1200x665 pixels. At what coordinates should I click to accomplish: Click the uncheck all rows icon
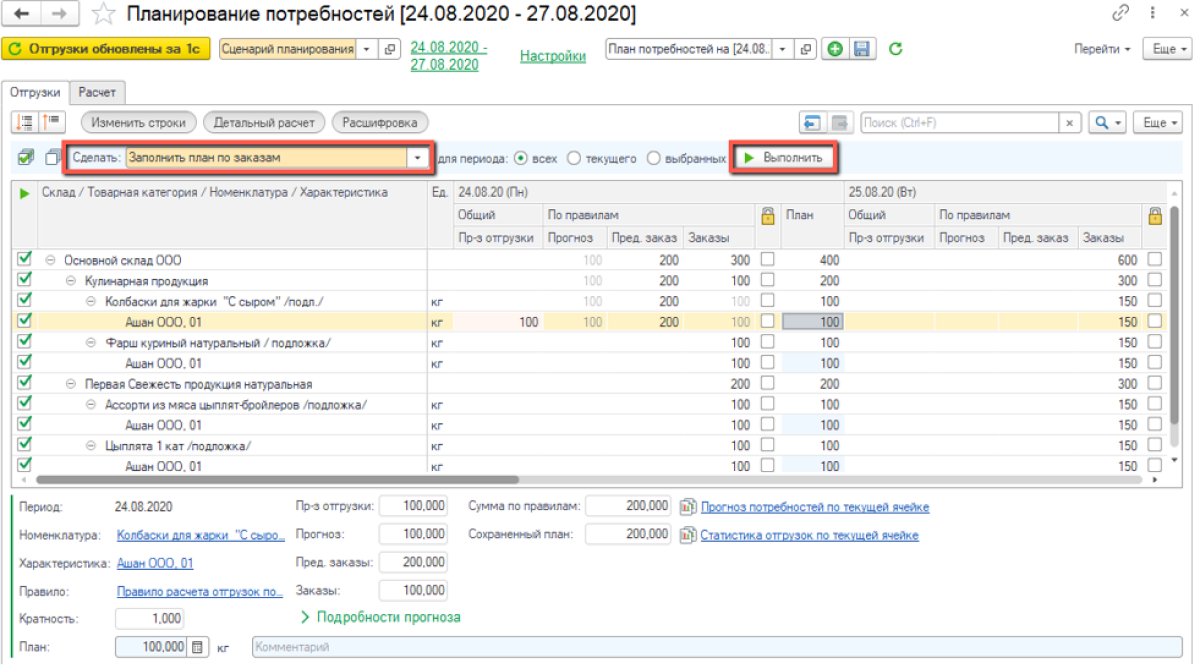(52, 158)
